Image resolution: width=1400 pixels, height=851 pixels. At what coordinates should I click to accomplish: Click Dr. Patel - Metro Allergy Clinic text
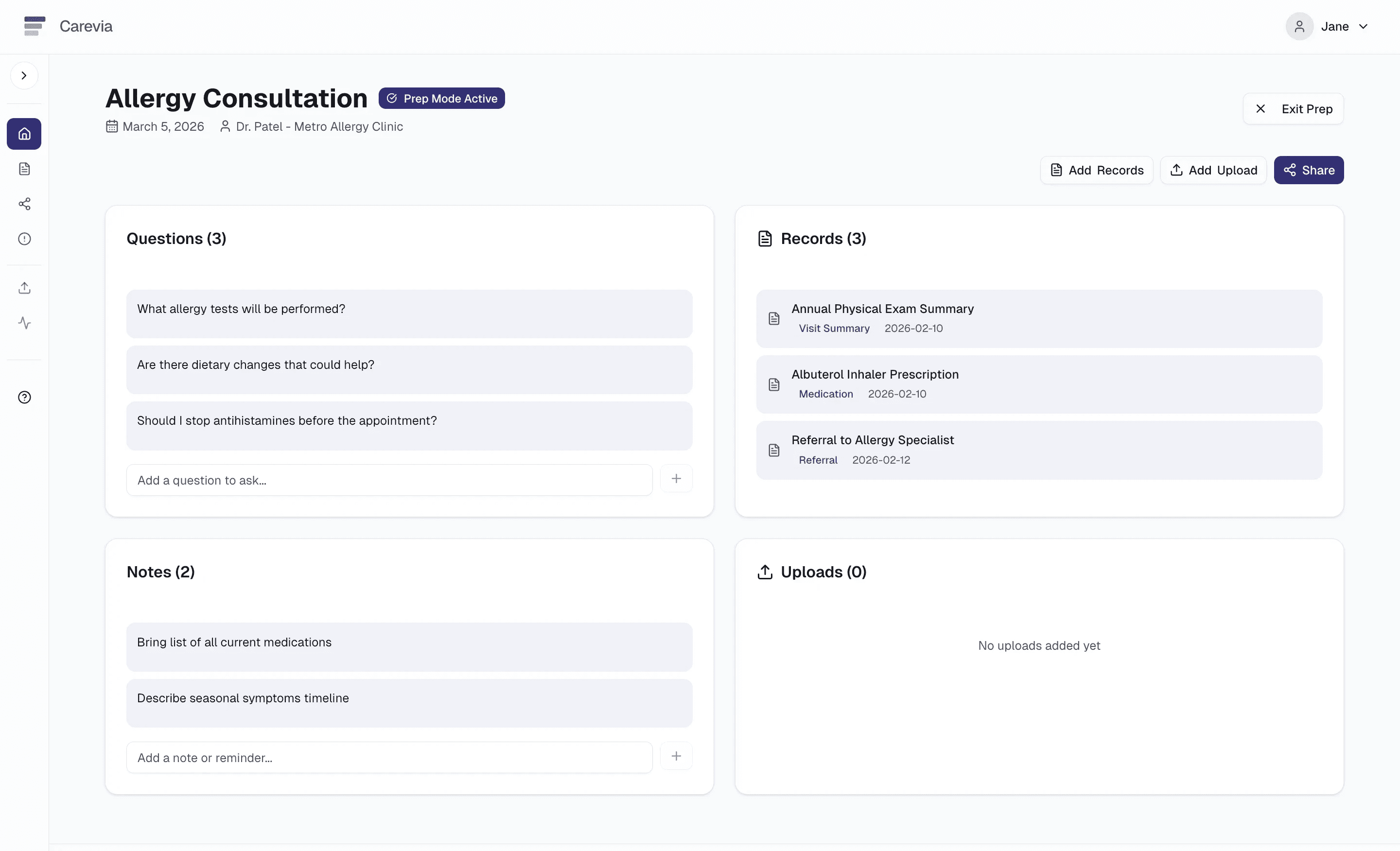tap(319, 126)
